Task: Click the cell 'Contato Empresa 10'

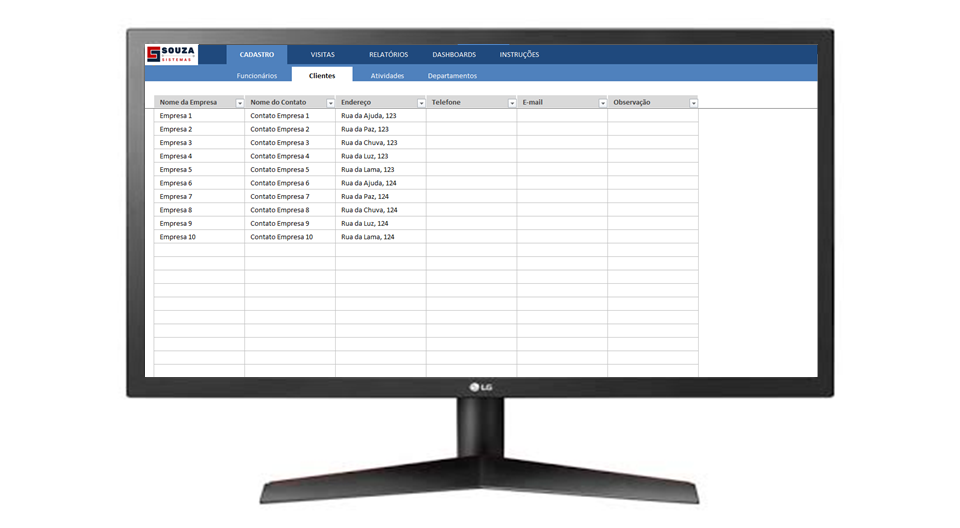Action: pos(290,237)
